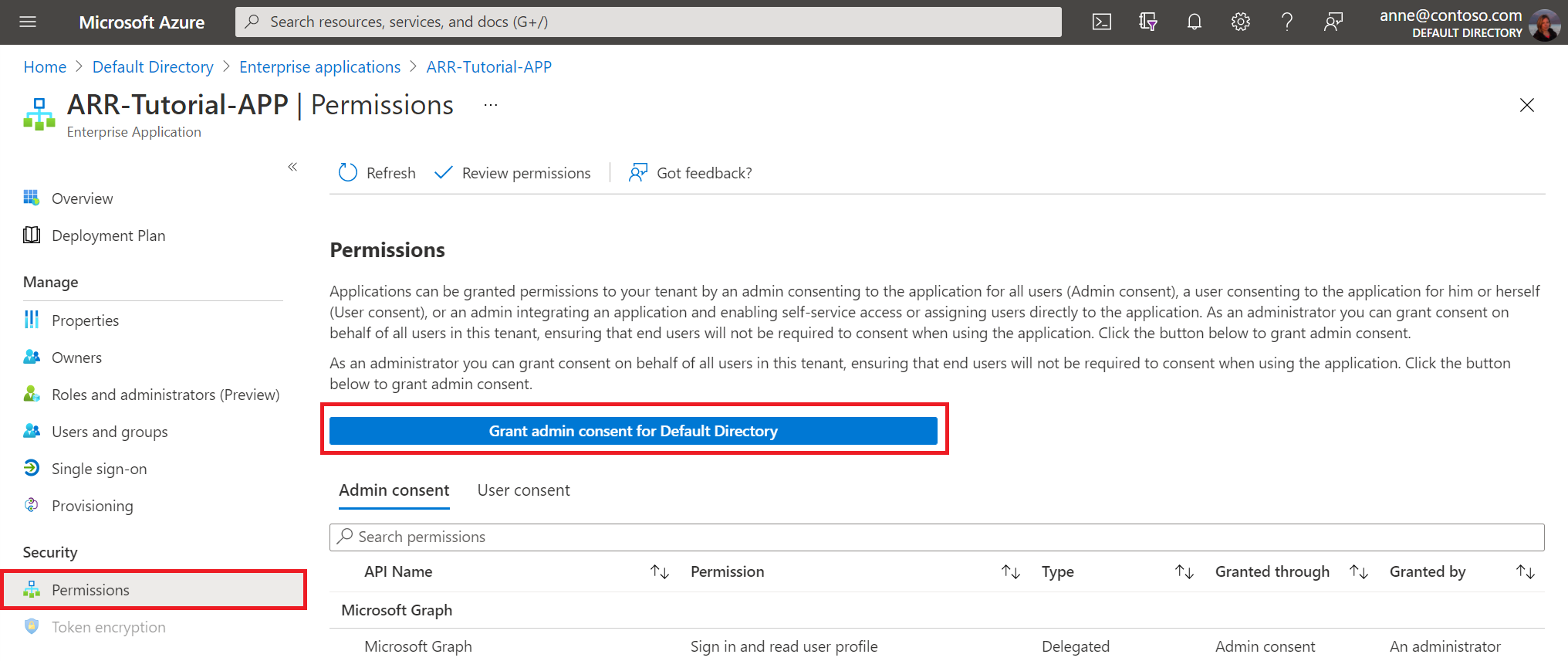The height and width of the screenshot is (661, 1568).
Task: Click the Microsoft Graph API name cell
Action: tap(418, 646)
